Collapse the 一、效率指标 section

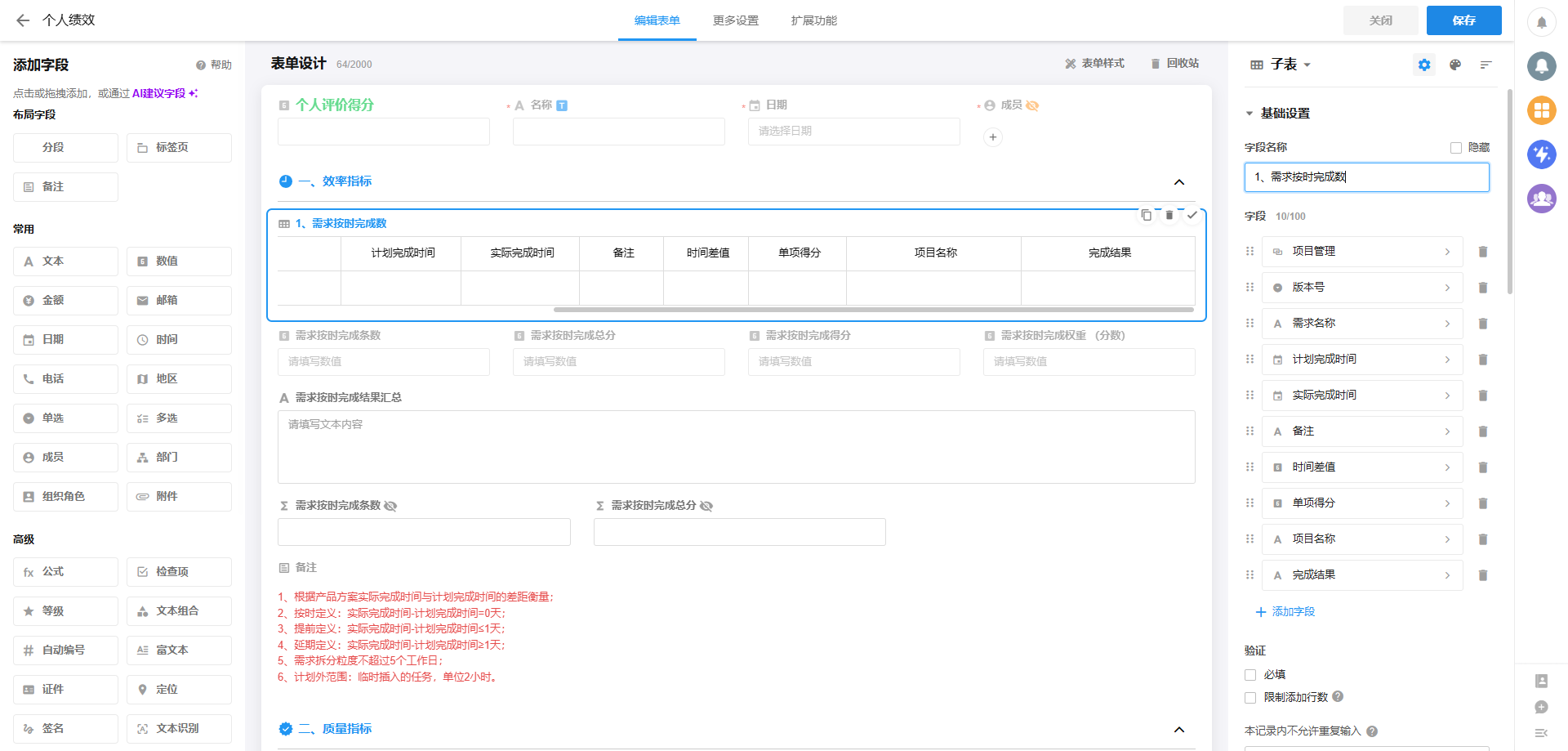[1178, 182]
